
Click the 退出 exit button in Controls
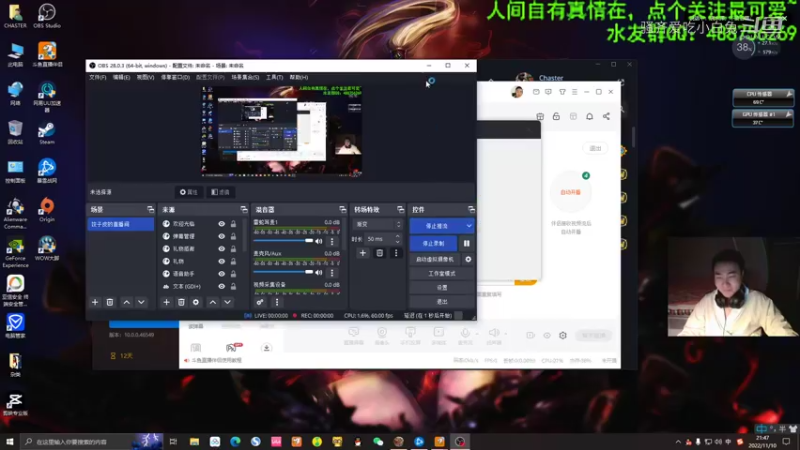tap(442, 302)
